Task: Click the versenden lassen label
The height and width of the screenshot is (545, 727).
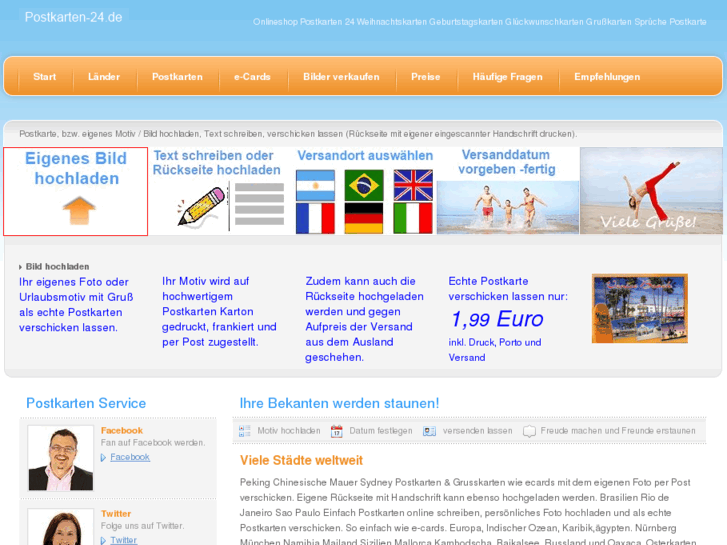Action: [478, 431]
